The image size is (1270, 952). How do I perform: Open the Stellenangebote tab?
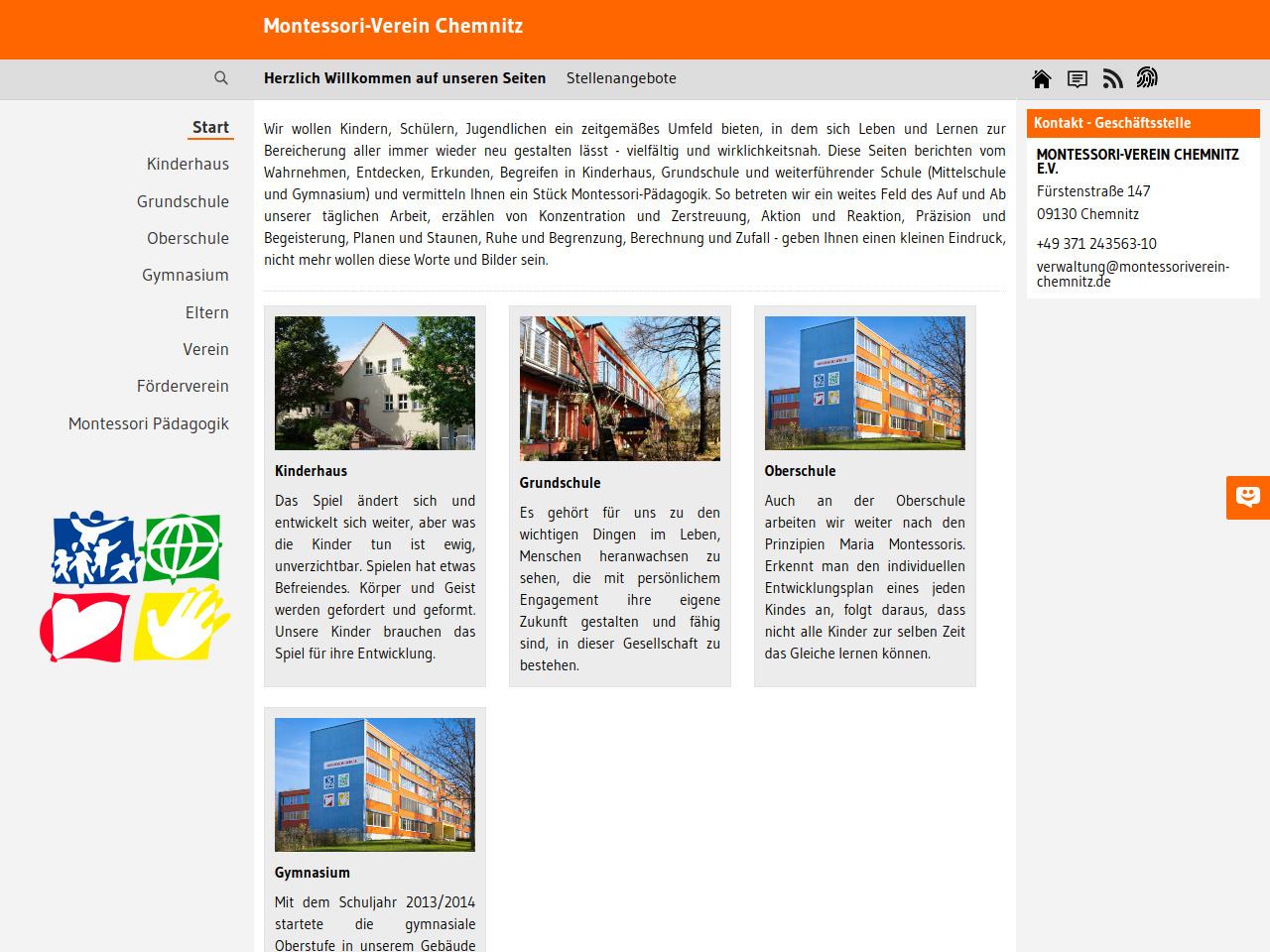[621, 78]
